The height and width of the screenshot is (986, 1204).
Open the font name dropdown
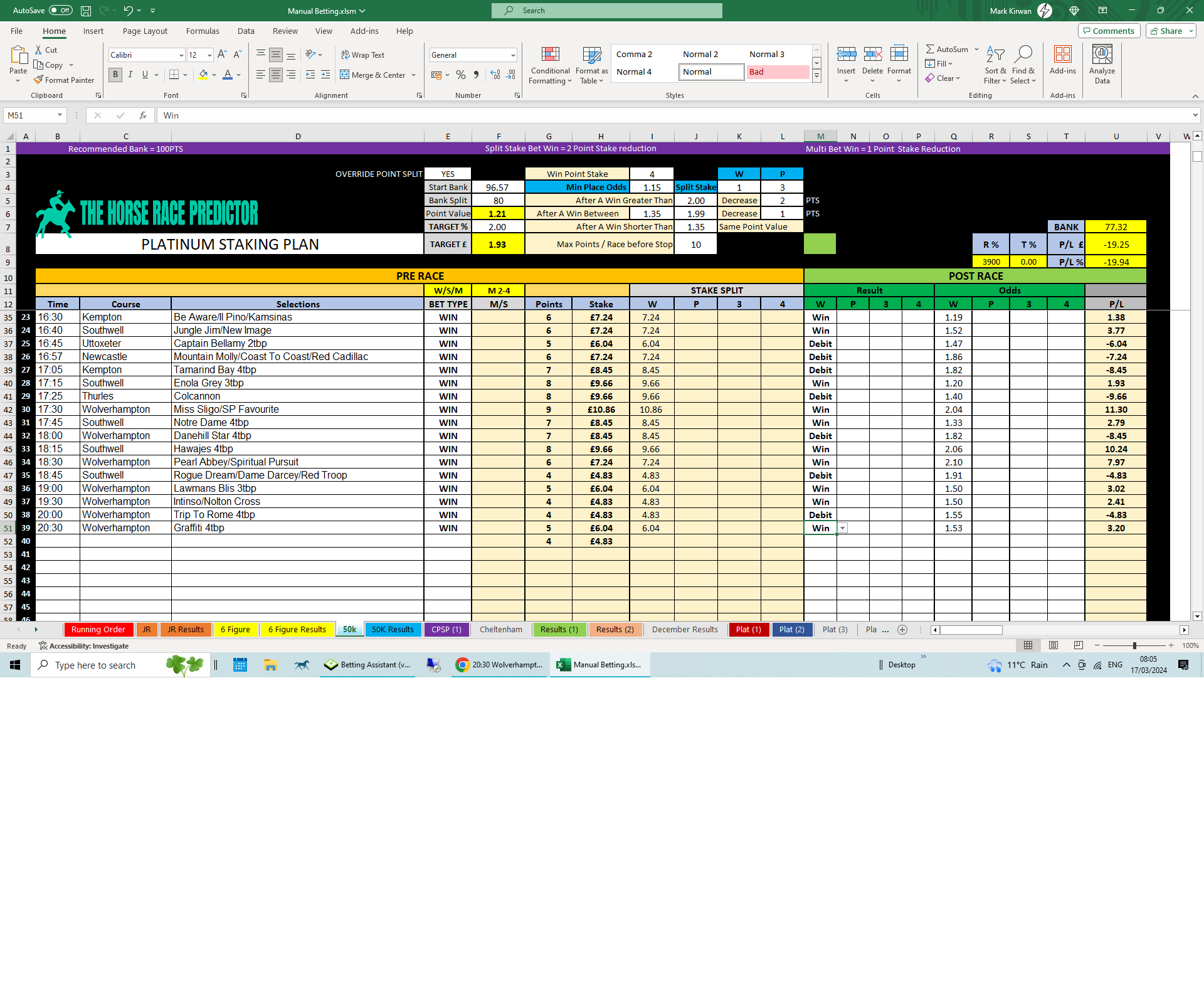click(182, 55)
